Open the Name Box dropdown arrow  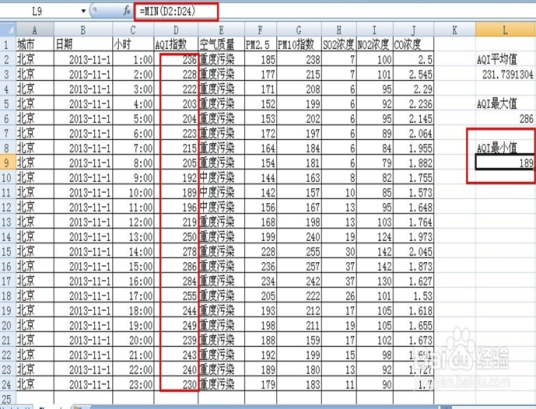tap(83, 11)
